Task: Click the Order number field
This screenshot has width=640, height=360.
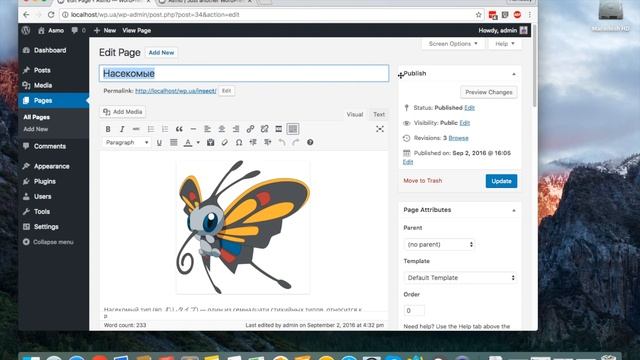Action: tap(414, 311)
